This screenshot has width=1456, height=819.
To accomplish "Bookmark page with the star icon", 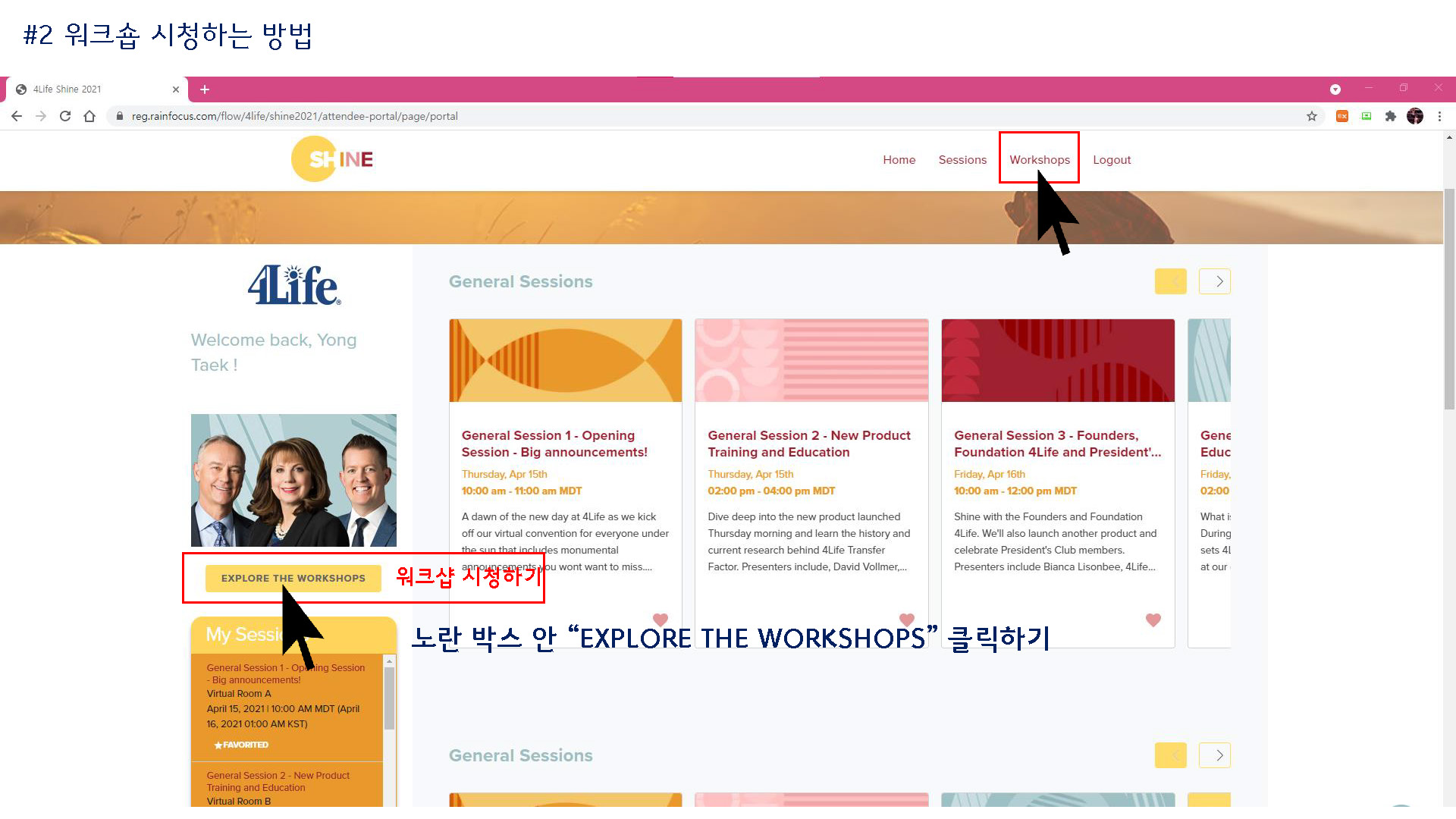I will pos(1311,116).
